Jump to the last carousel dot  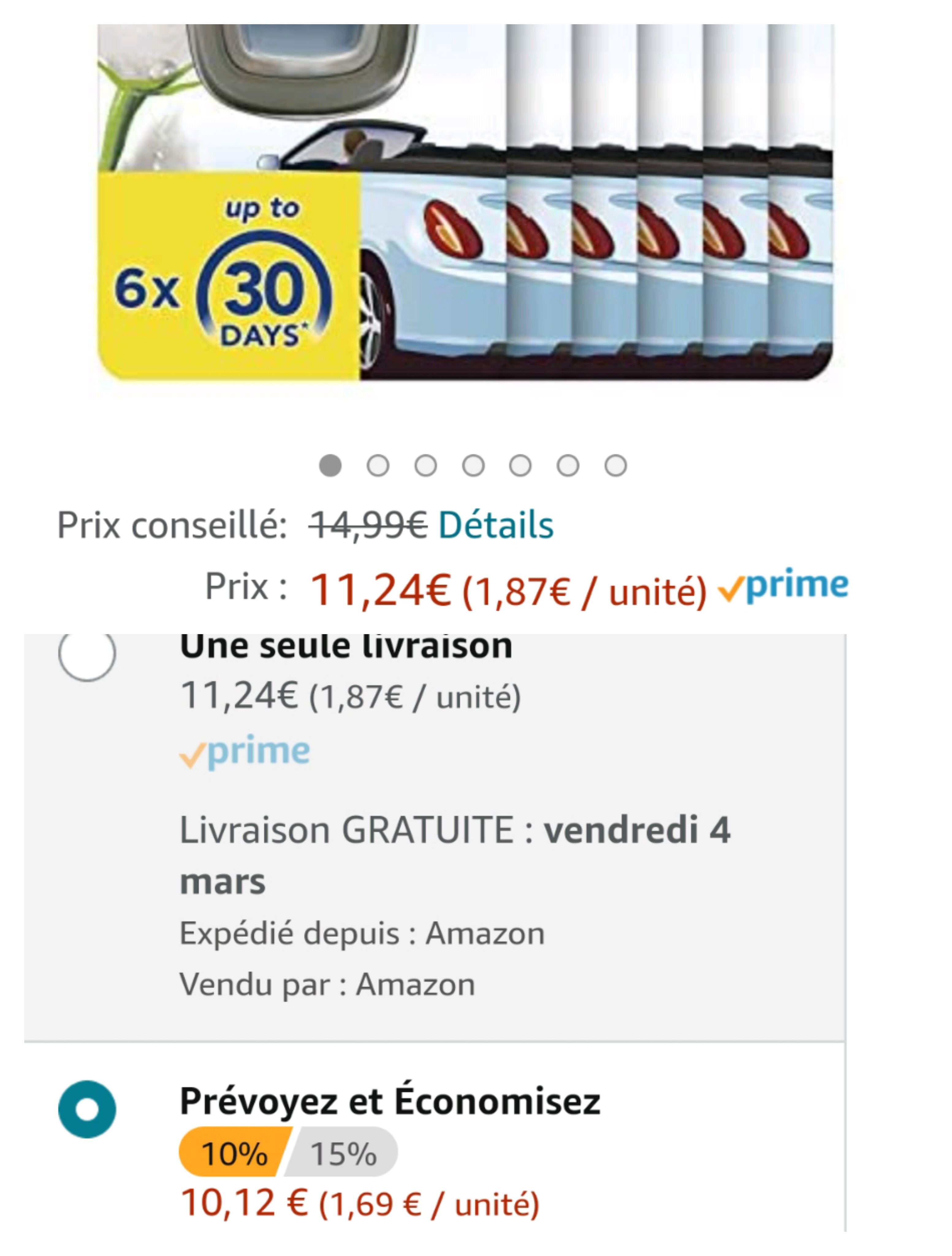click(616, 465)
